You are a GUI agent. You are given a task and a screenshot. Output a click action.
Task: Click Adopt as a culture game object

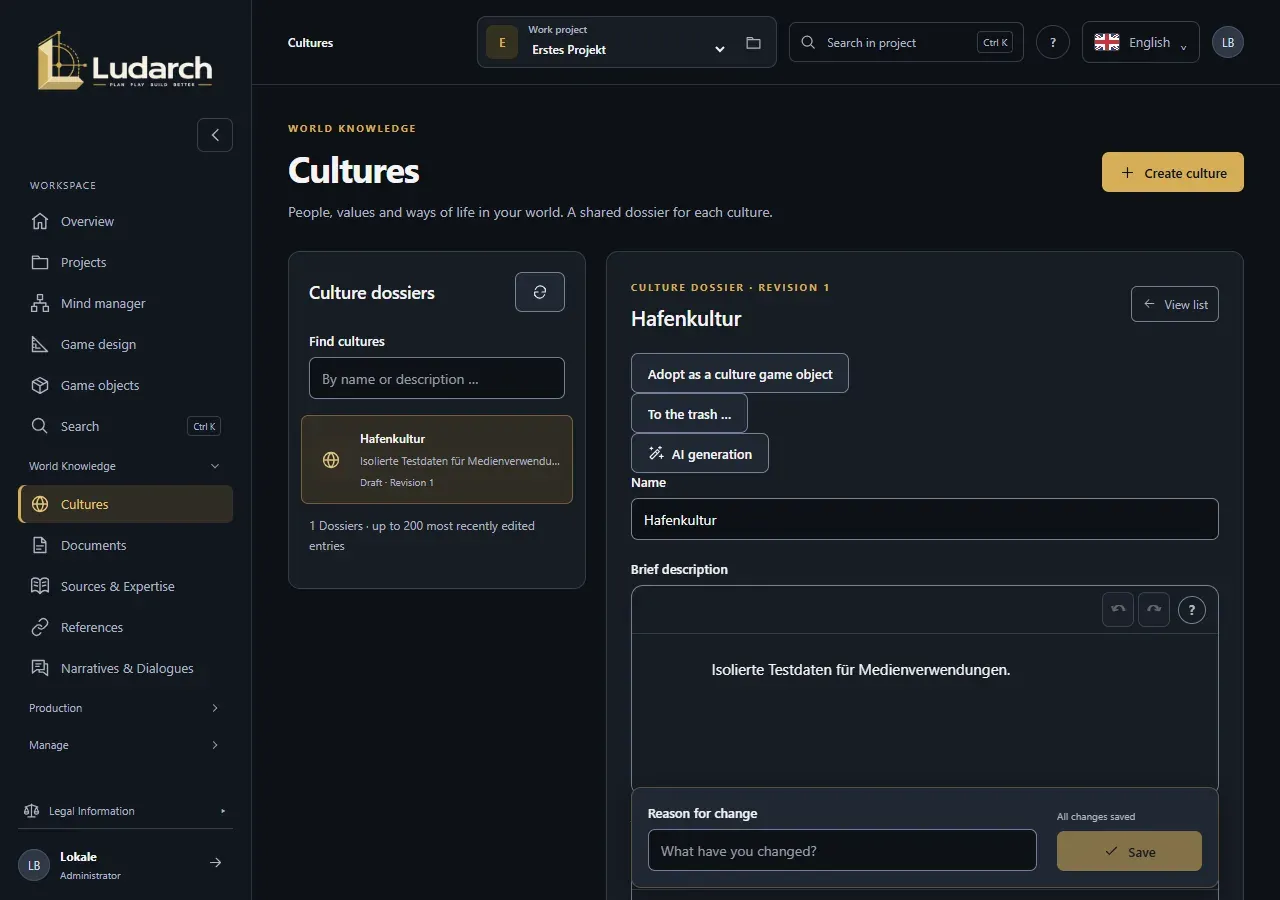coord(740,373)
